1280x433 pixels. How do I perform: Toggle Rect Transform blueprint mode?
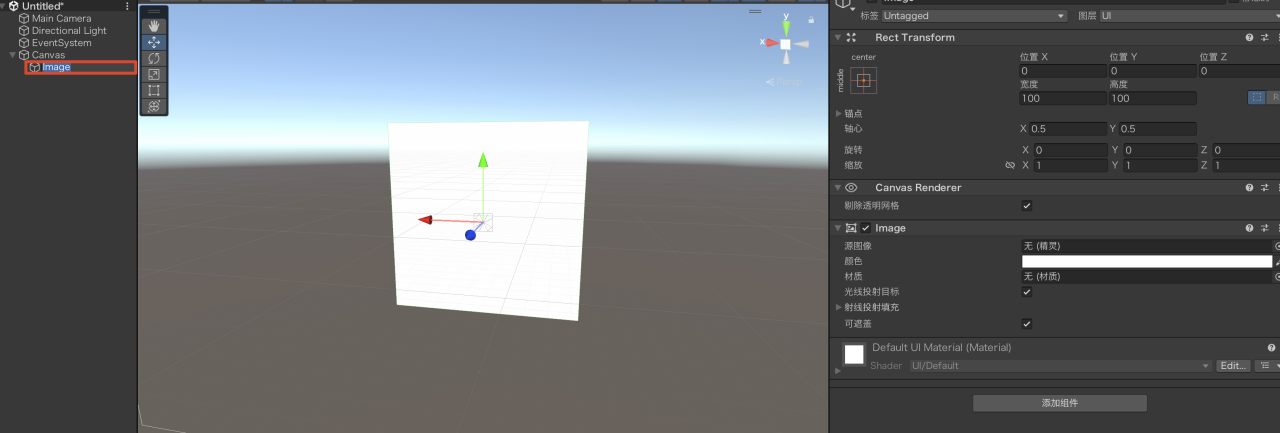tap(1256, 97)
